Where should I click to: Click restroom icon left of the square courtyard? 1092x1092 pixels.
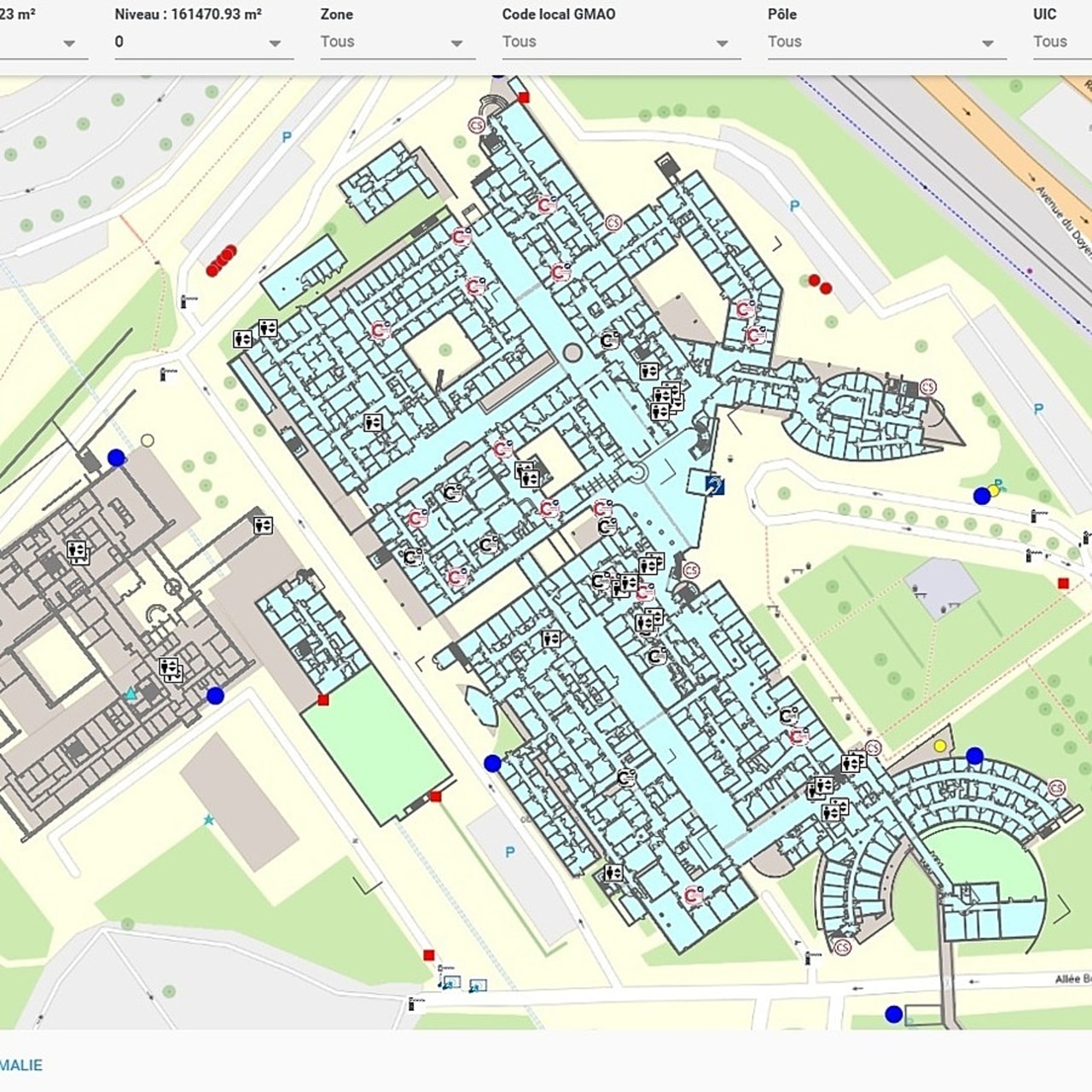[x=373, y=421]
